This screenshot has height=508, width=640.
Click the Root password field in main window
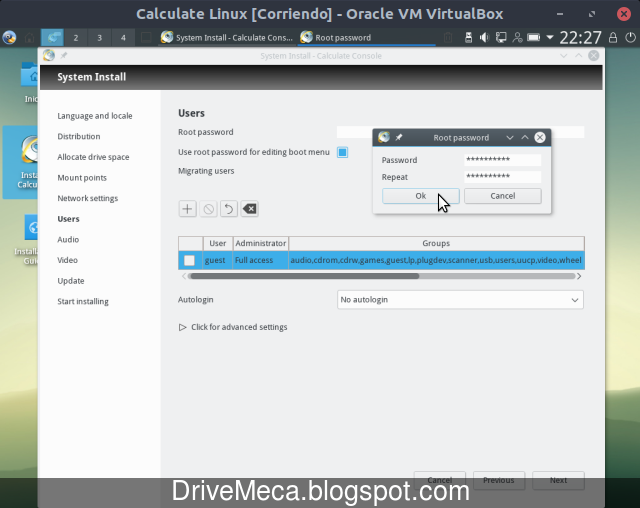coord(460,132)
